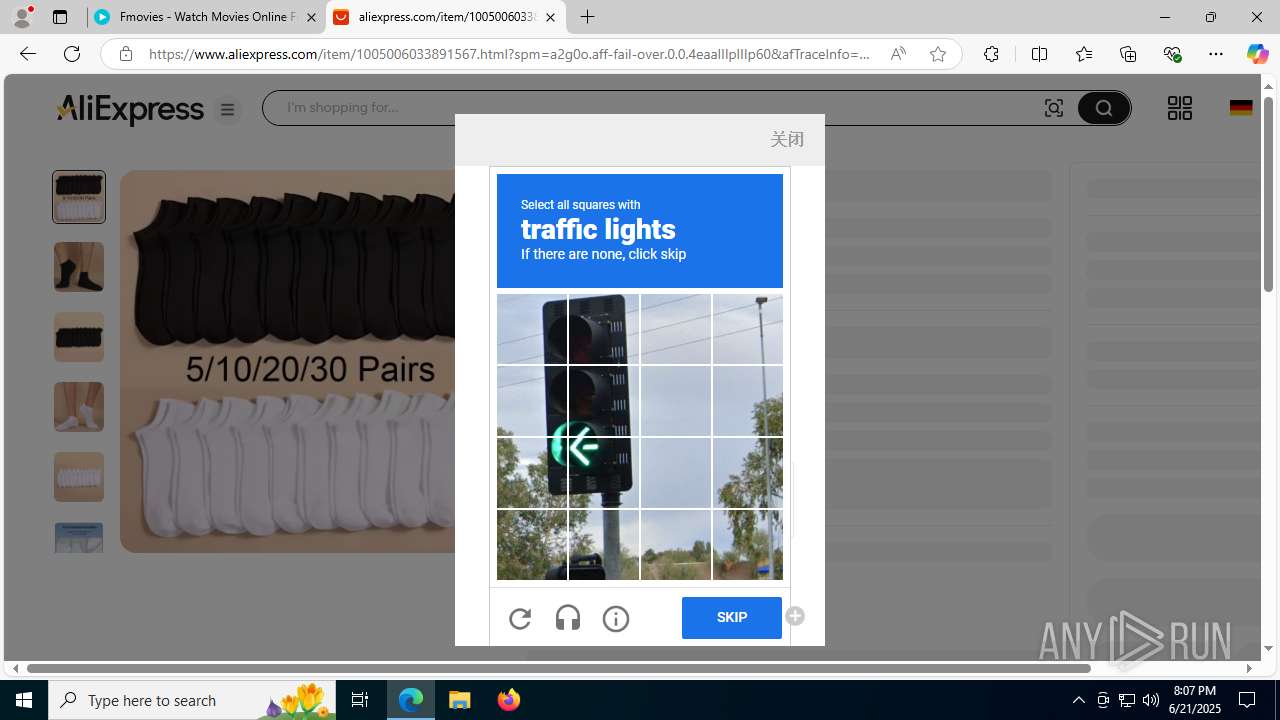Image resolution: width=1280 pixels, height=720 pixels.
Task: Open tab actions menu icon
Action: click(x=60, y=17)
